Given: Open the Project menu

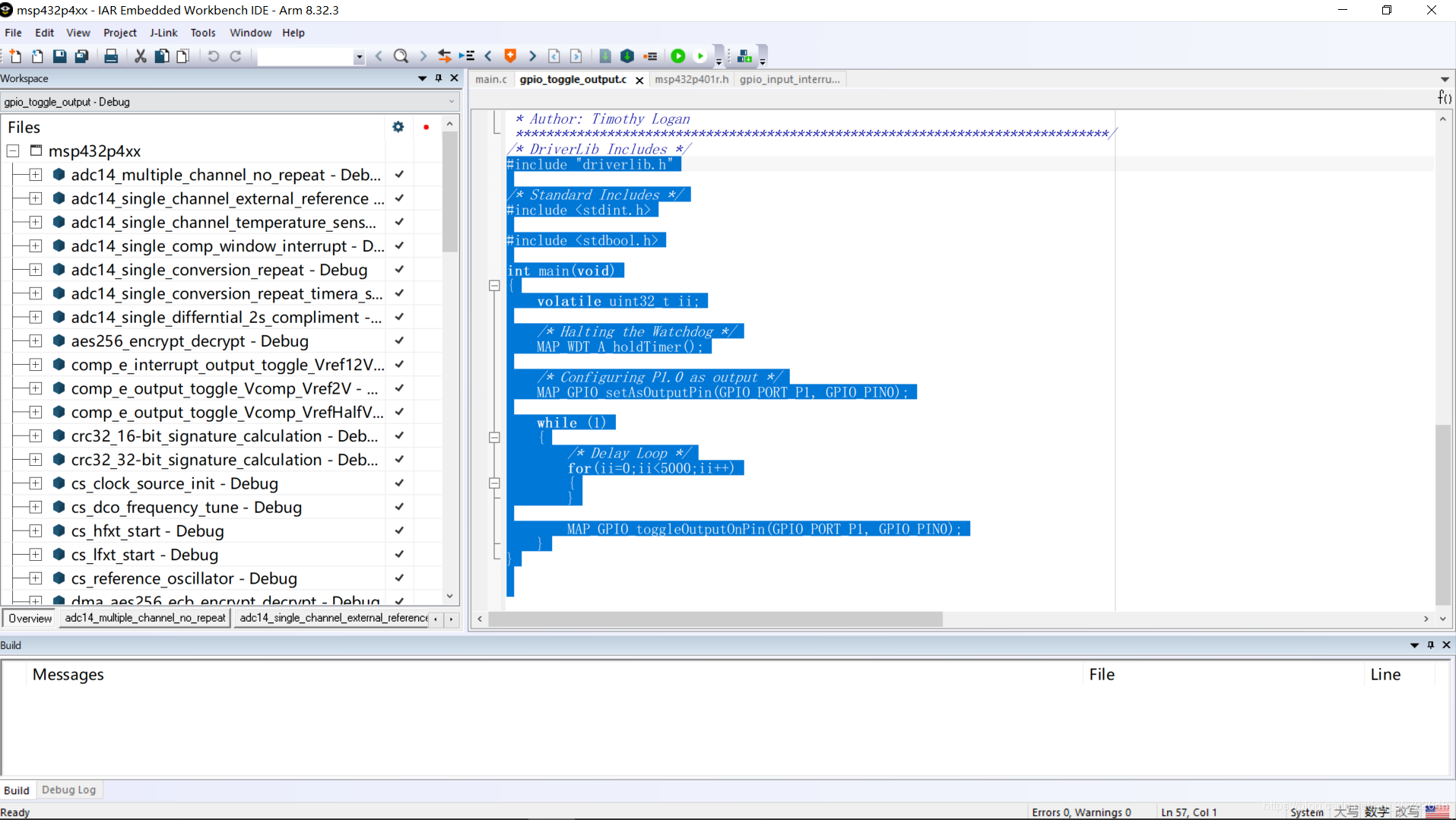Looking at the screenshot, I should point(119,33).
